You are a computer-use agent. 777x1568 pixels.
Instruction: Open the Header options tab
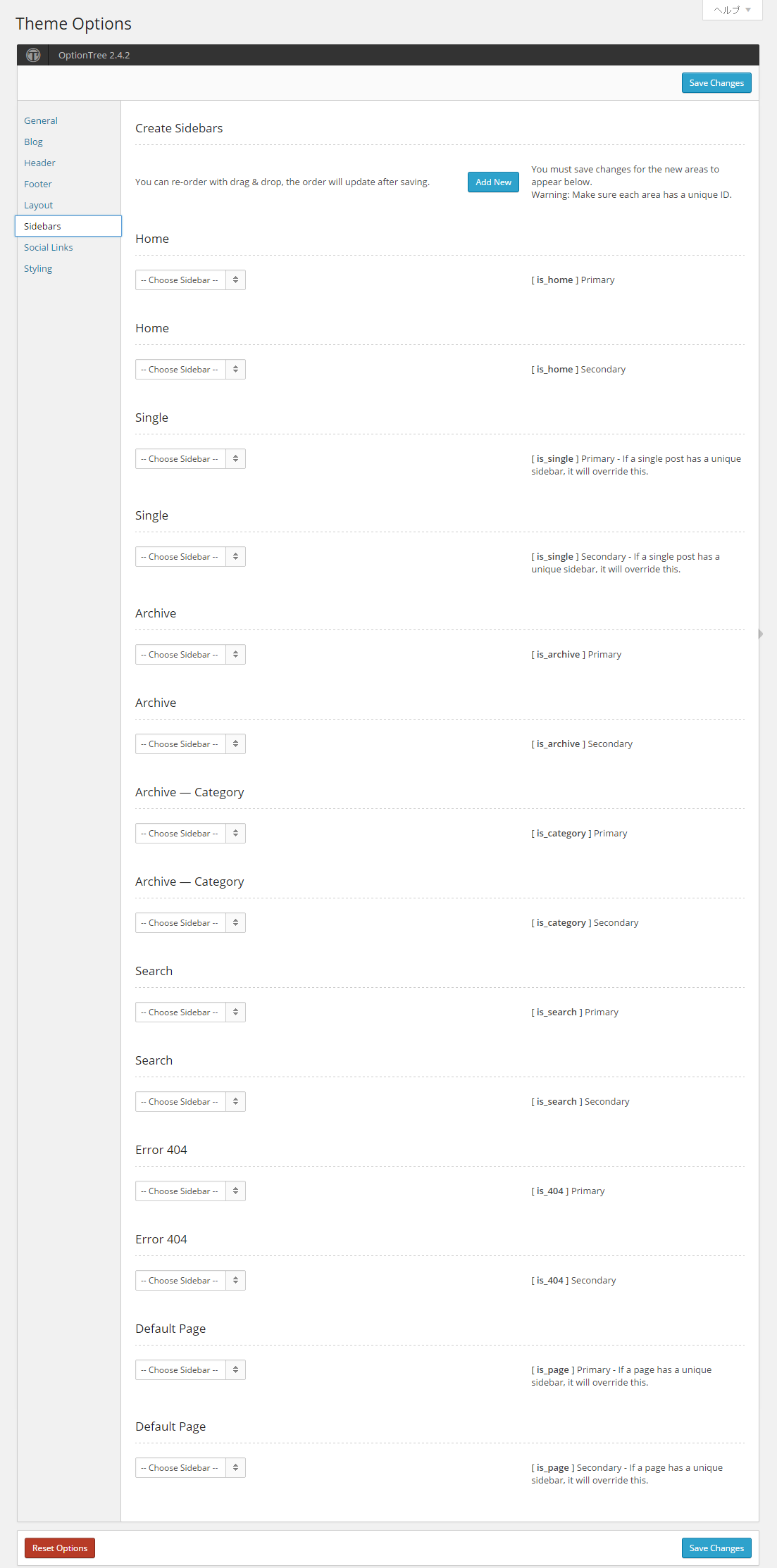[x=39, y=163]
